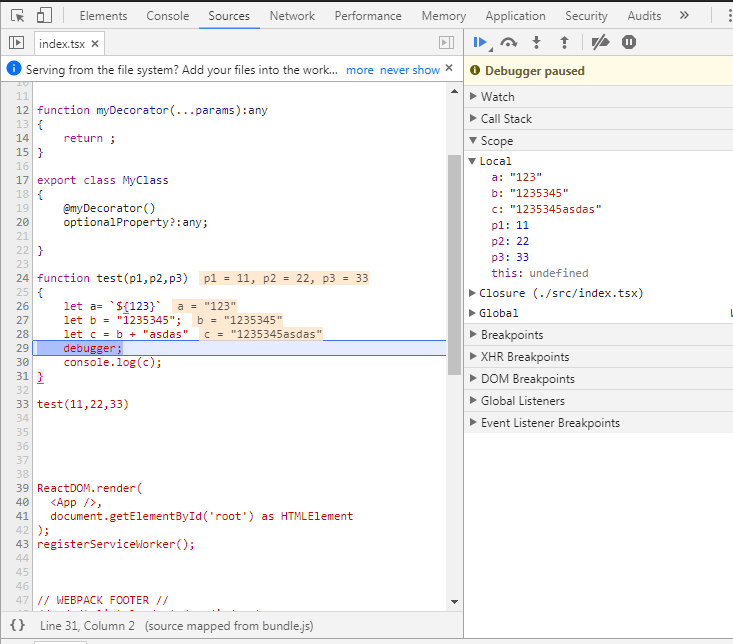Close the index.tsx file tab

click(x=95, y=43)
